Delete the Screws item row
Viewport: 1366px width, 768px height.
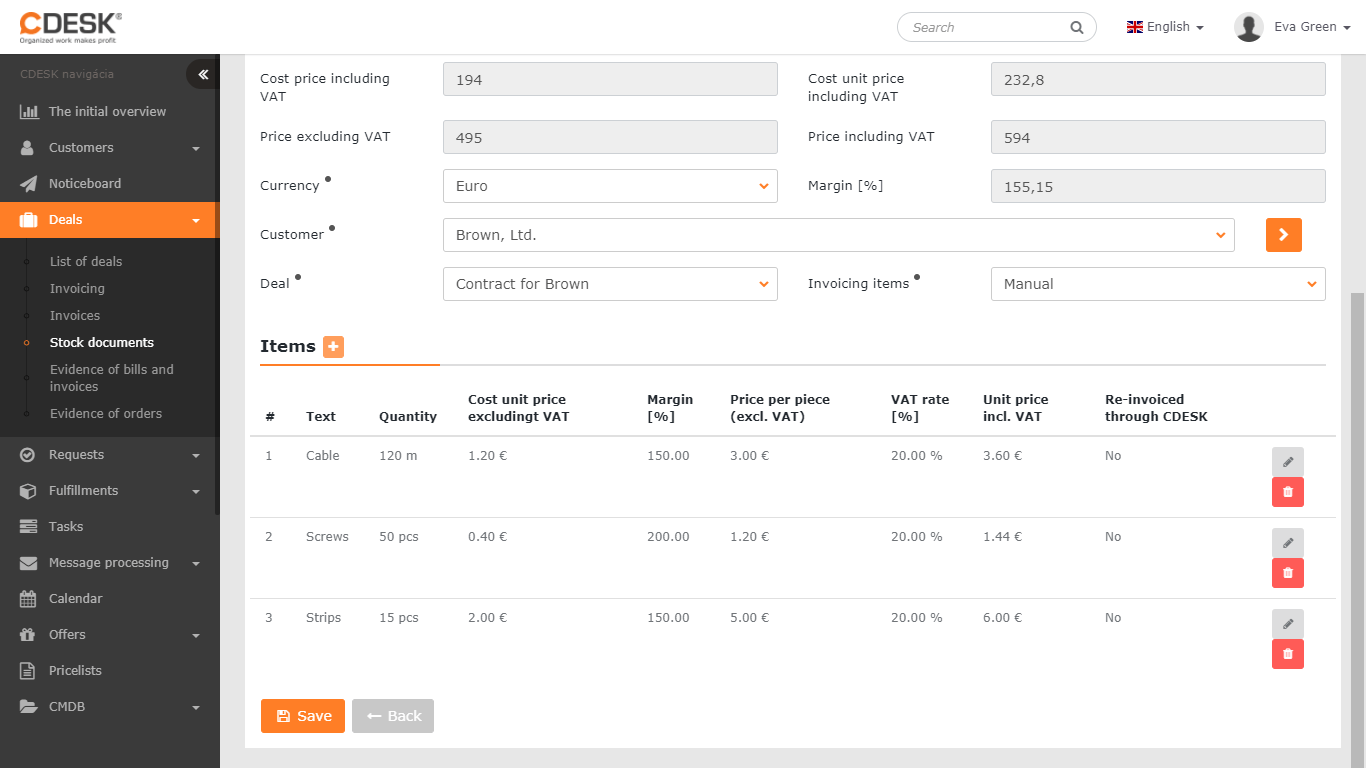(x=1288, y=573)
